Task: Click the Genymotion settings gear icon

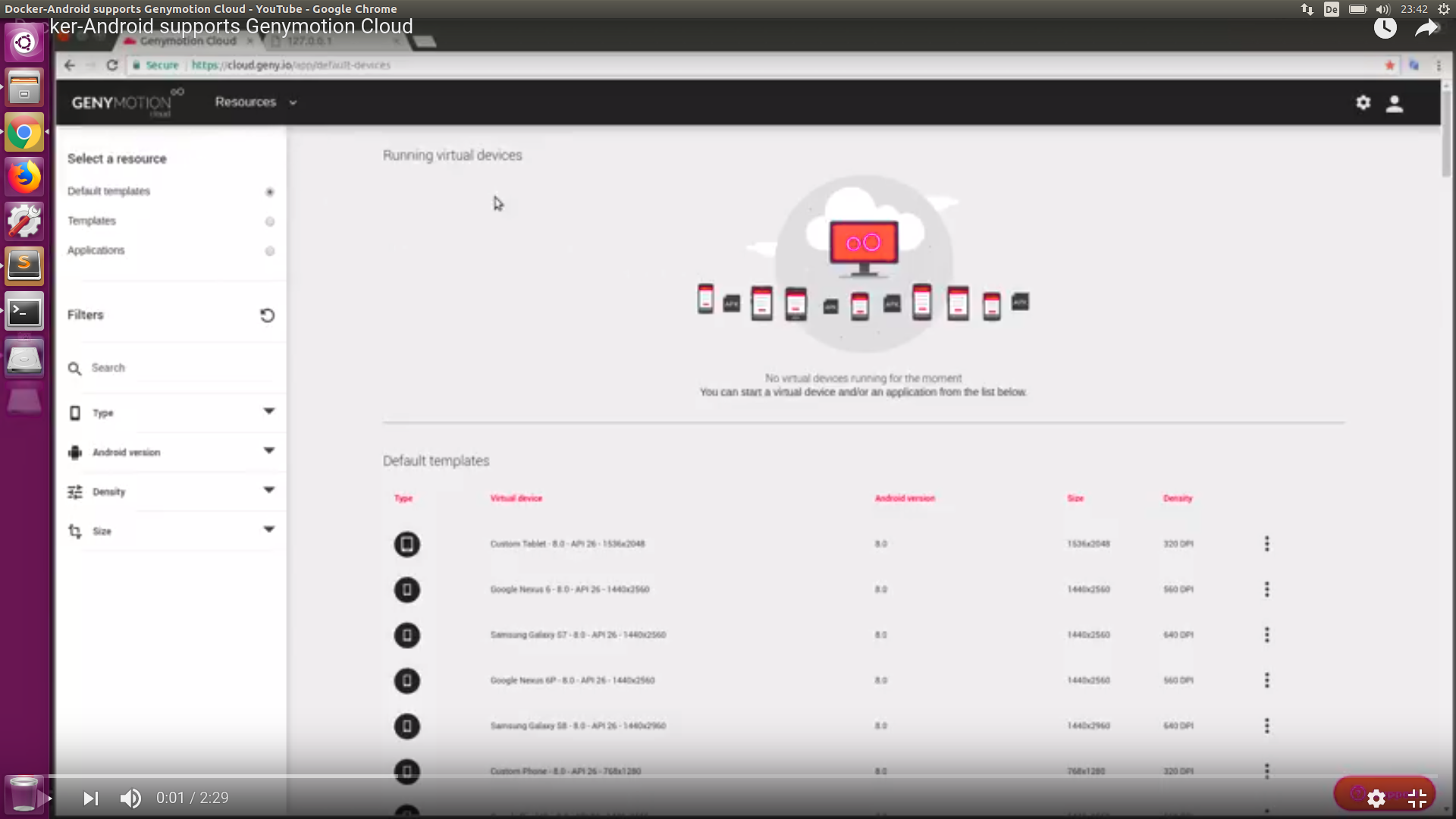Action: [1363, 103]
